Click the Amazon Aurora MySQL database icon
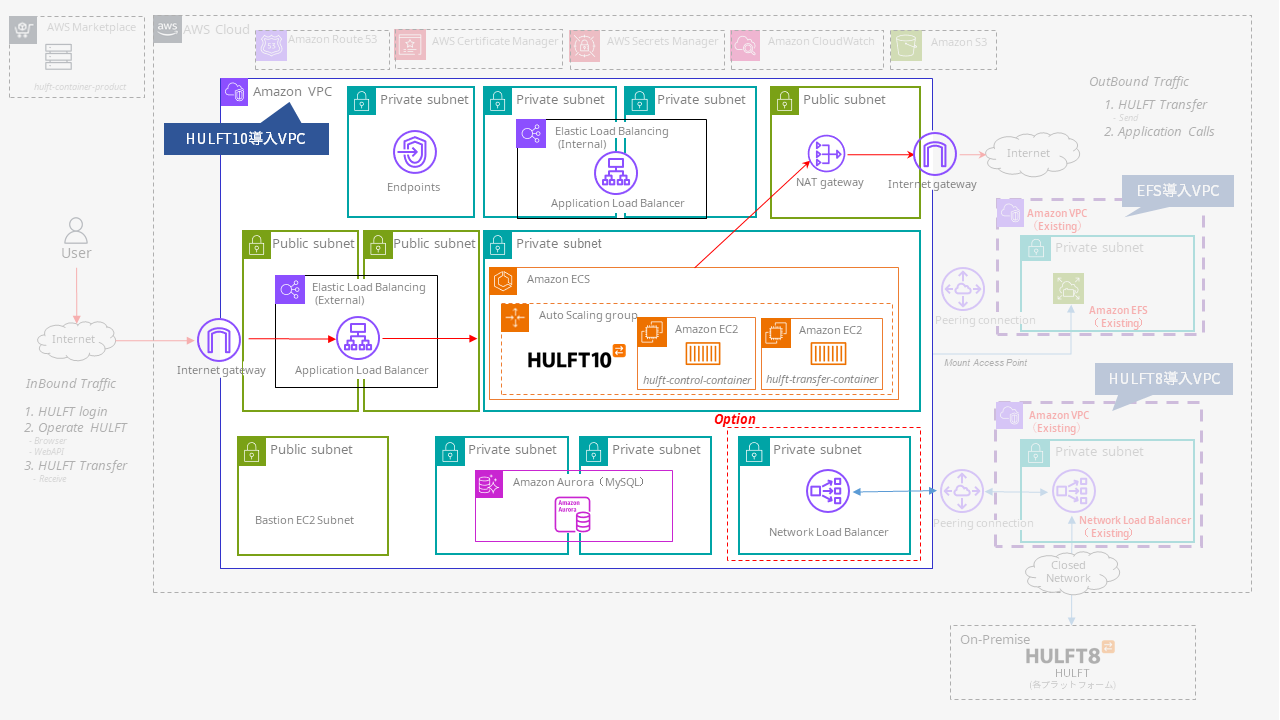The image size is (1280, 720). (576, 513)
